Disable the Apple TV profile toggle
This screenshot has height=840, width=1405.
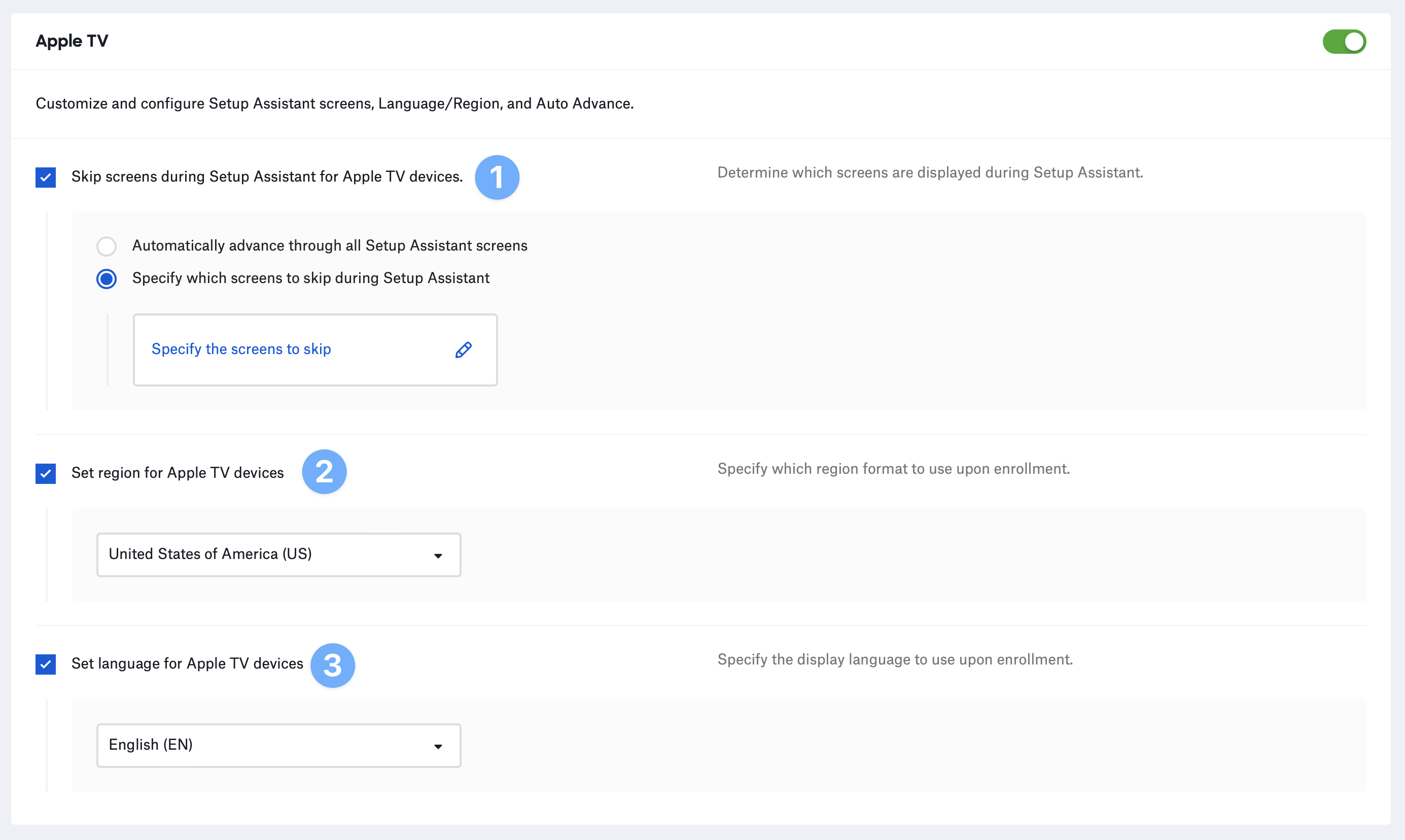pos(1344,41)
